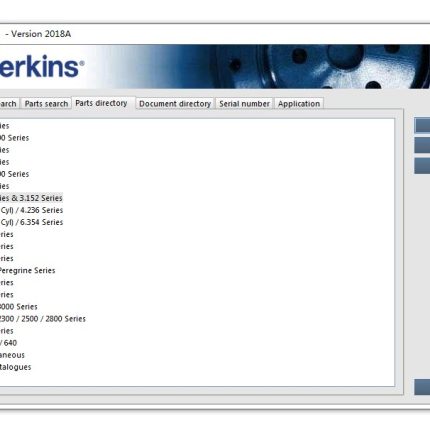This screenshot has width=430, height=430.
Task: Select the row ending in '/ 640'
Action: click(x=8, y=343)
